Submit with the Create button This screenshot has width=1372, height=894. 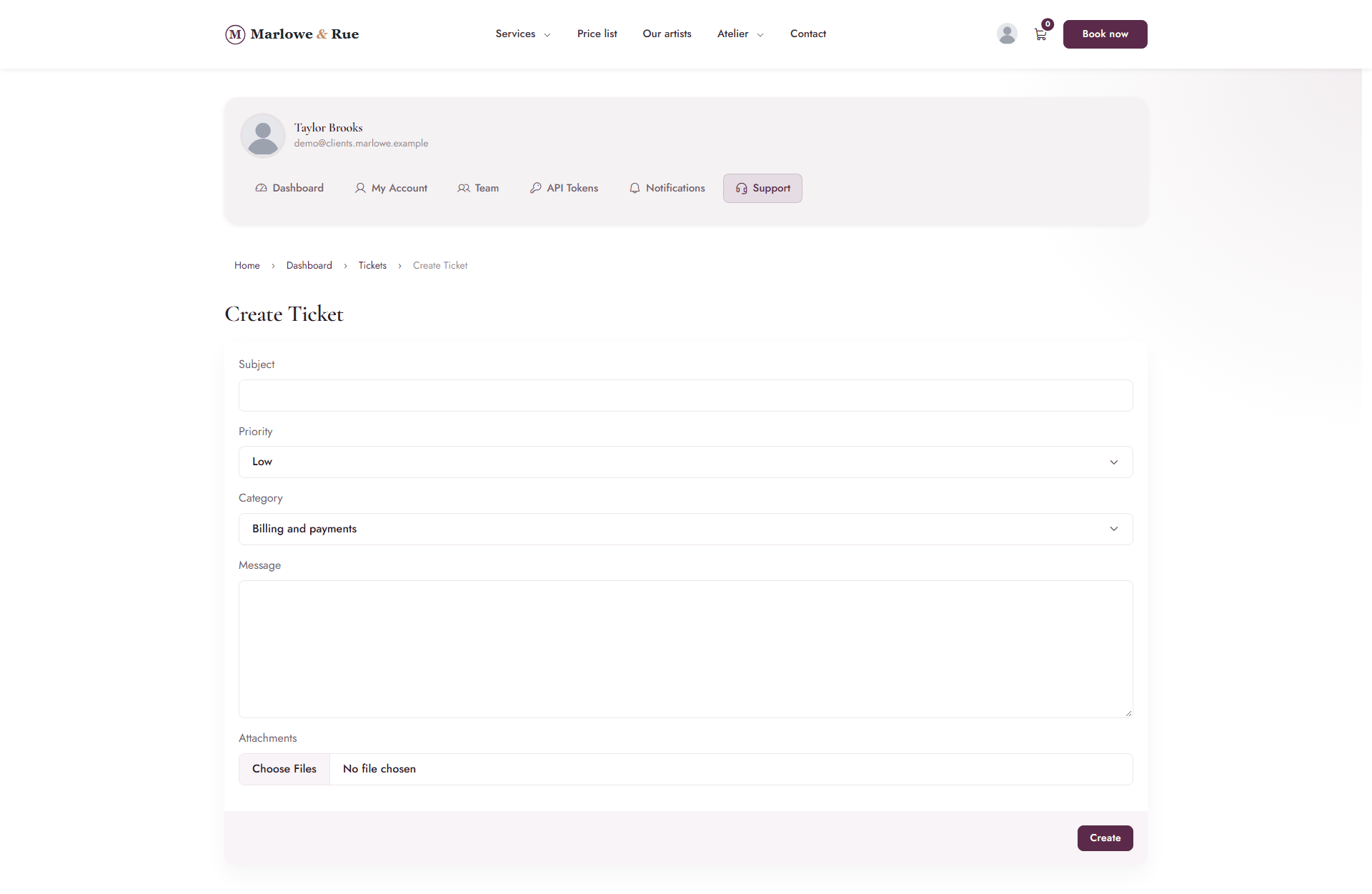pyautogui.click(x=1105, y=838)
